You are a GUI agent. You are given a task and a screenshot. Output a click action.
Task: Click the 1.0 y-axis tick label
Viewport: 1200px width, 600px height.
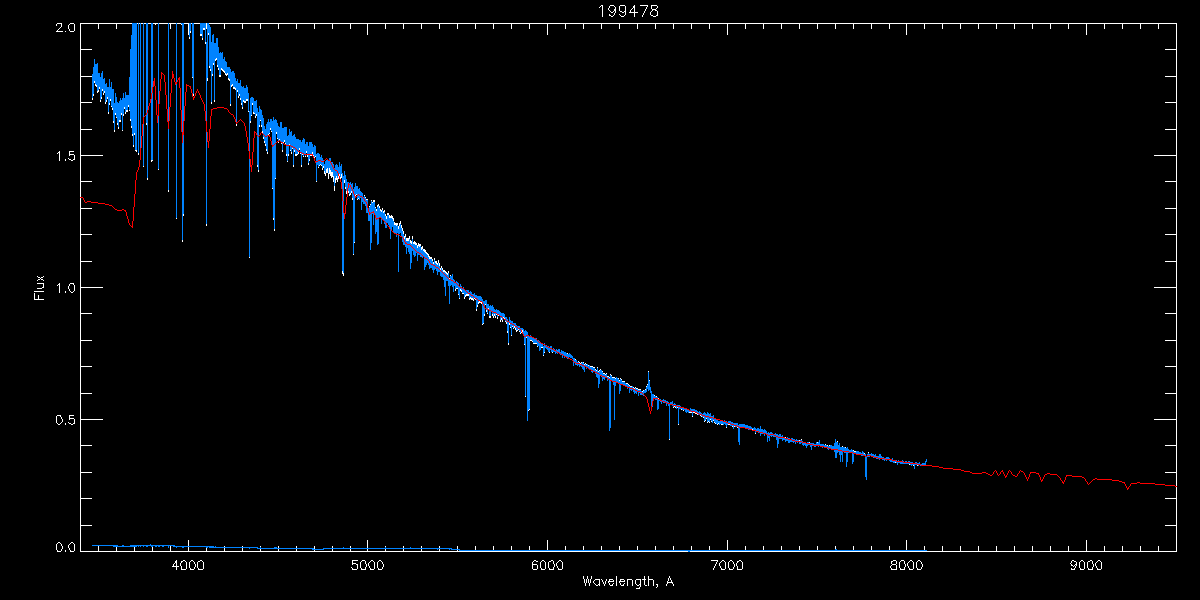point(65,288)
